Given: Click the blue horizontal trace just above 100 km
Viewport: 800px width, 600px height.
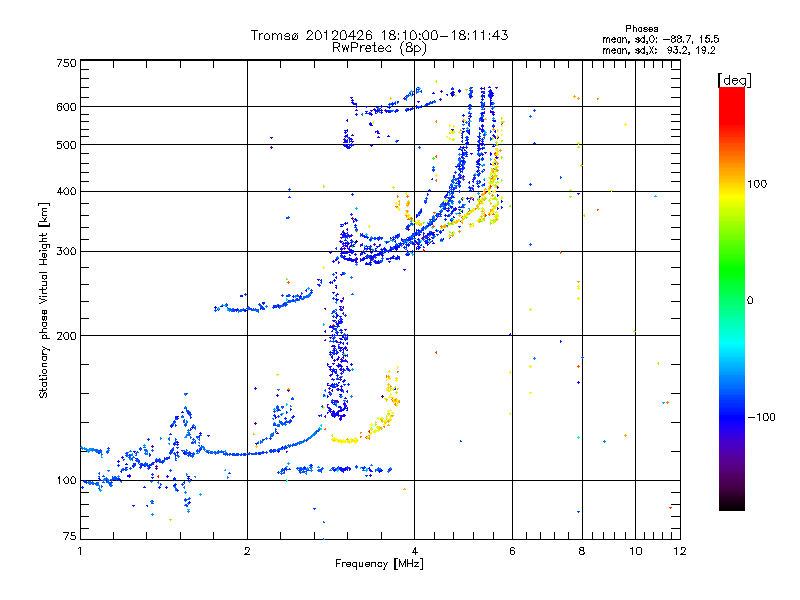Looking at the screenshot, I should 334,469.
